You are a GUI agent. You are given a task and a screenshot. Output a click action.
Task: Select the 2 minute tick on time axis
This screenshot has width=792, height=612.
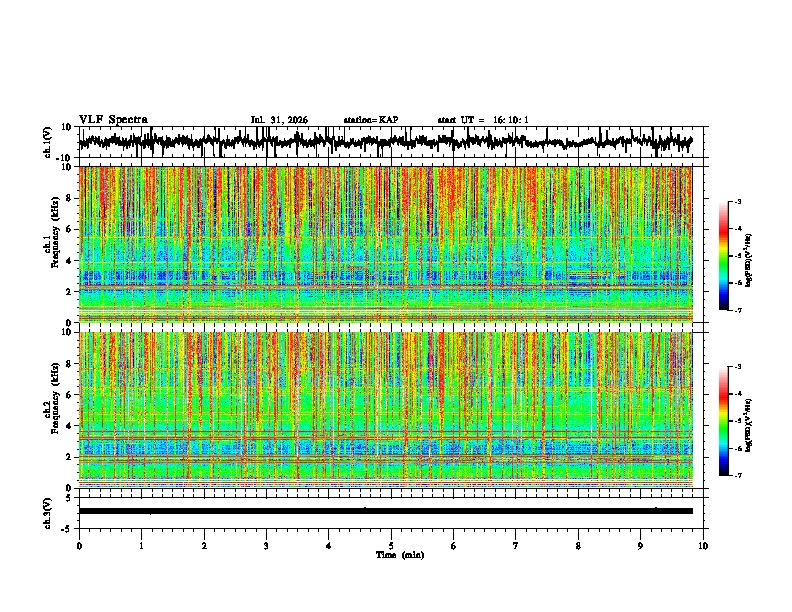click(204, 546)
